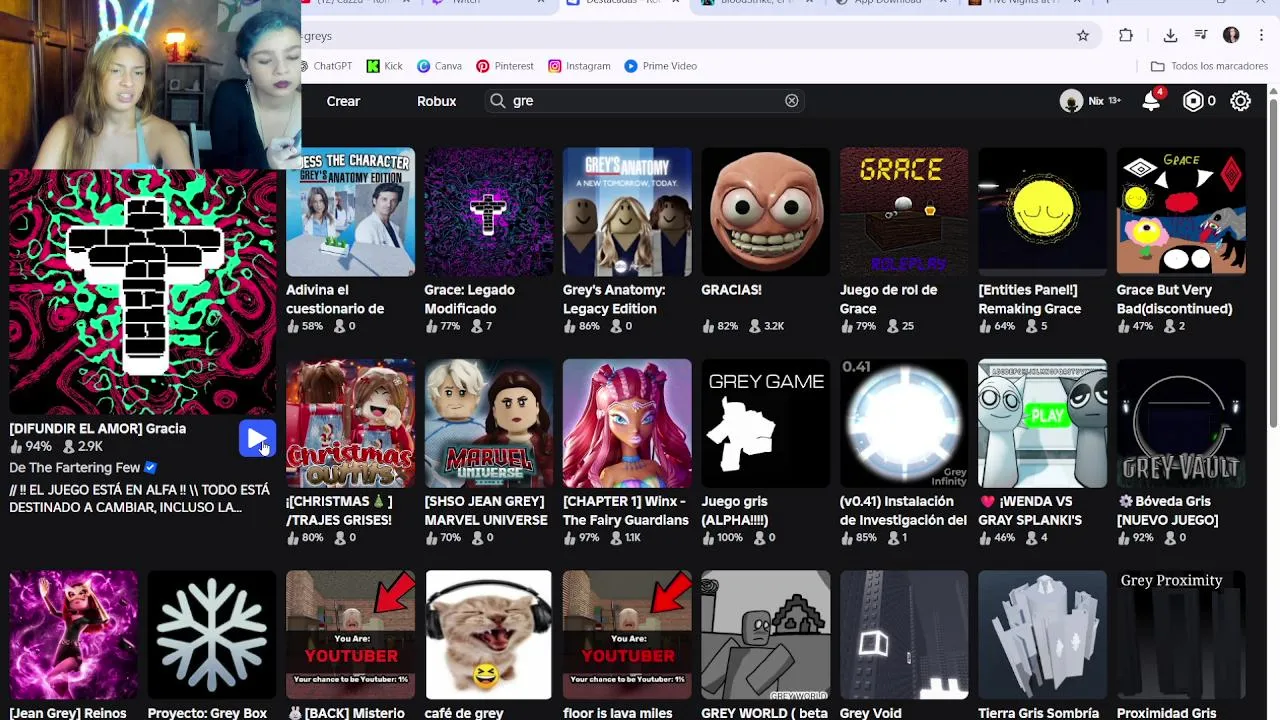Open the notifications bell icon
The width and height of the screenshot is (1280, 720).
pyautogui.click(x=1152, y=101)
